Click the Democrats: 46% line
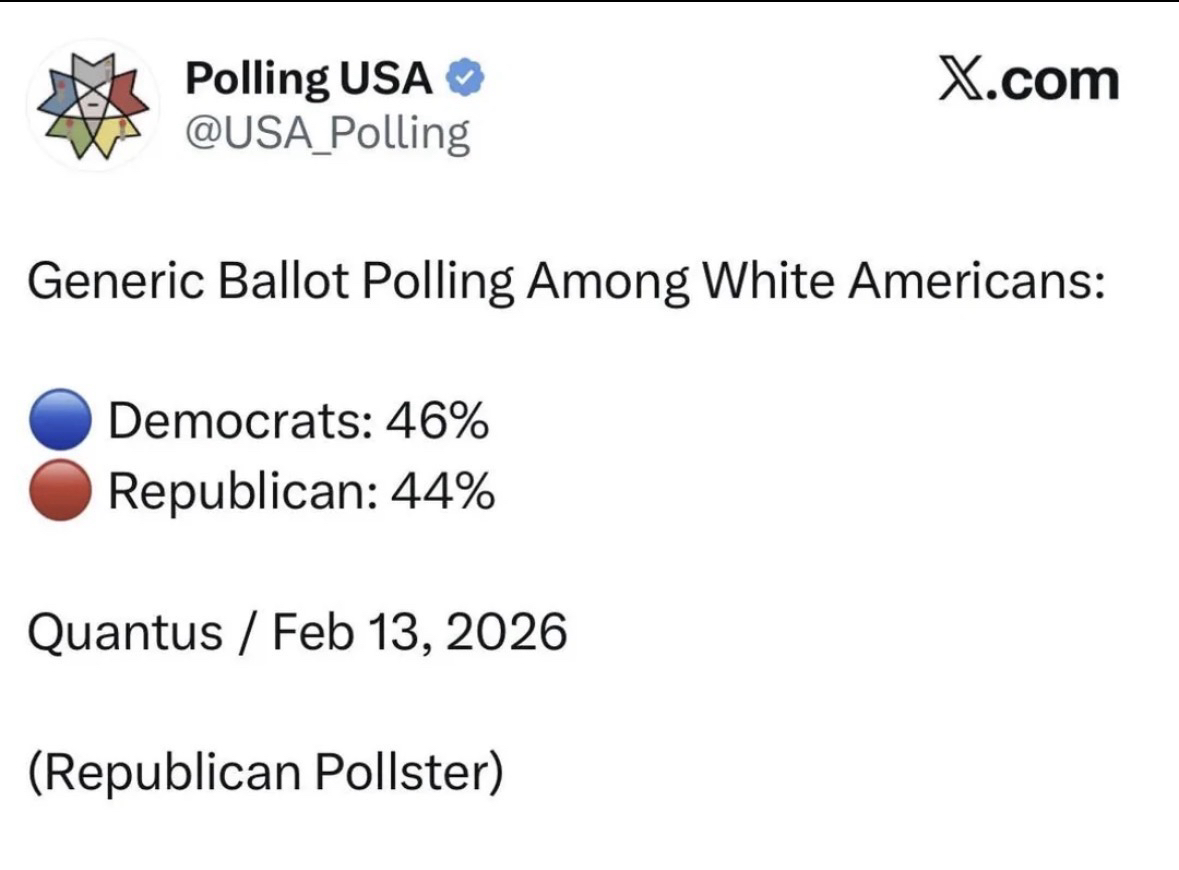 (298, 423)
